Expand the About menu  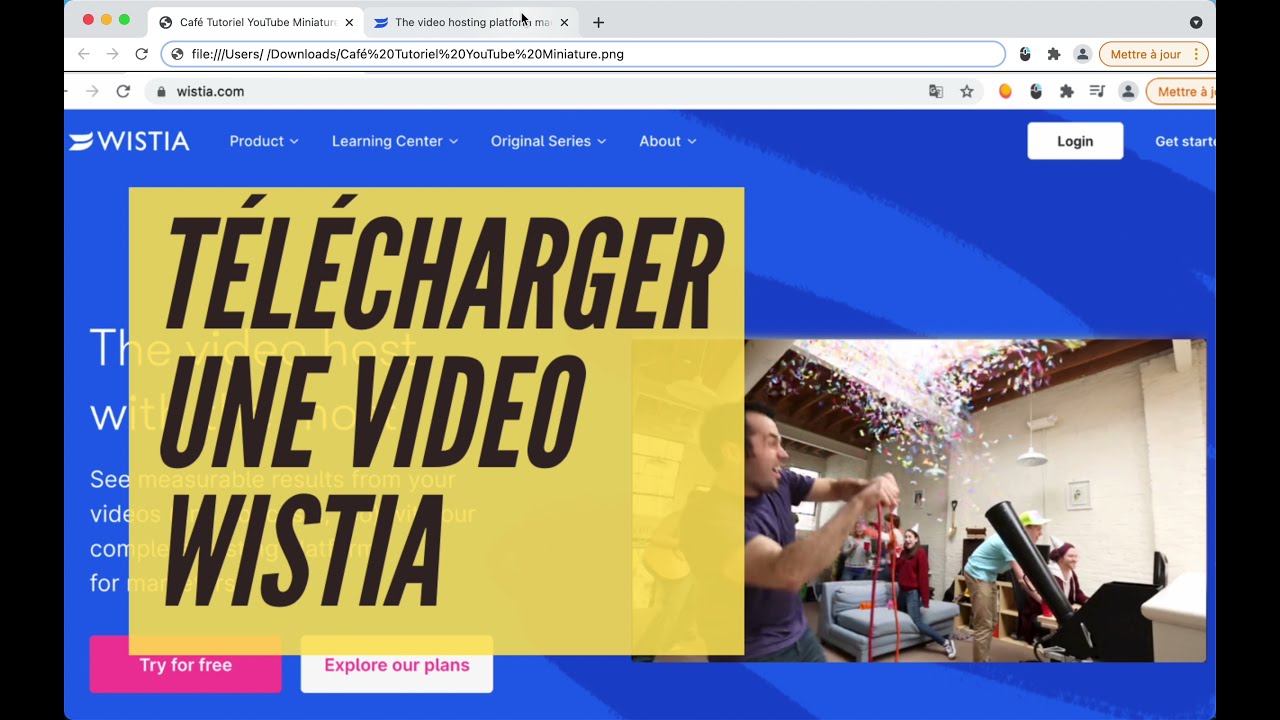668,141
